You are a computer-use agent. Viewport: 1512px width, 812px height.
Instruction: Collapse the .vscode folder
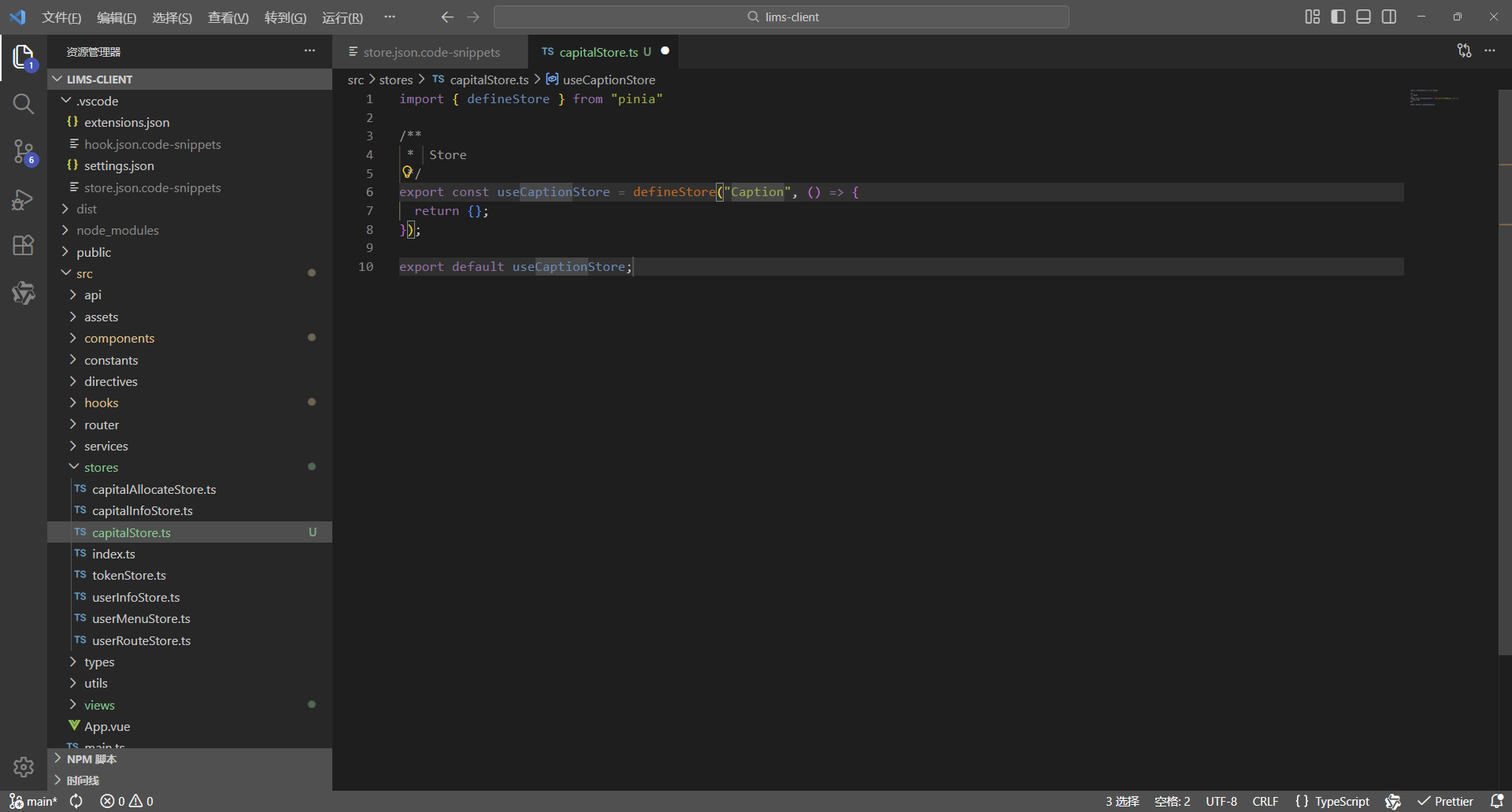(x=190, y=101)
